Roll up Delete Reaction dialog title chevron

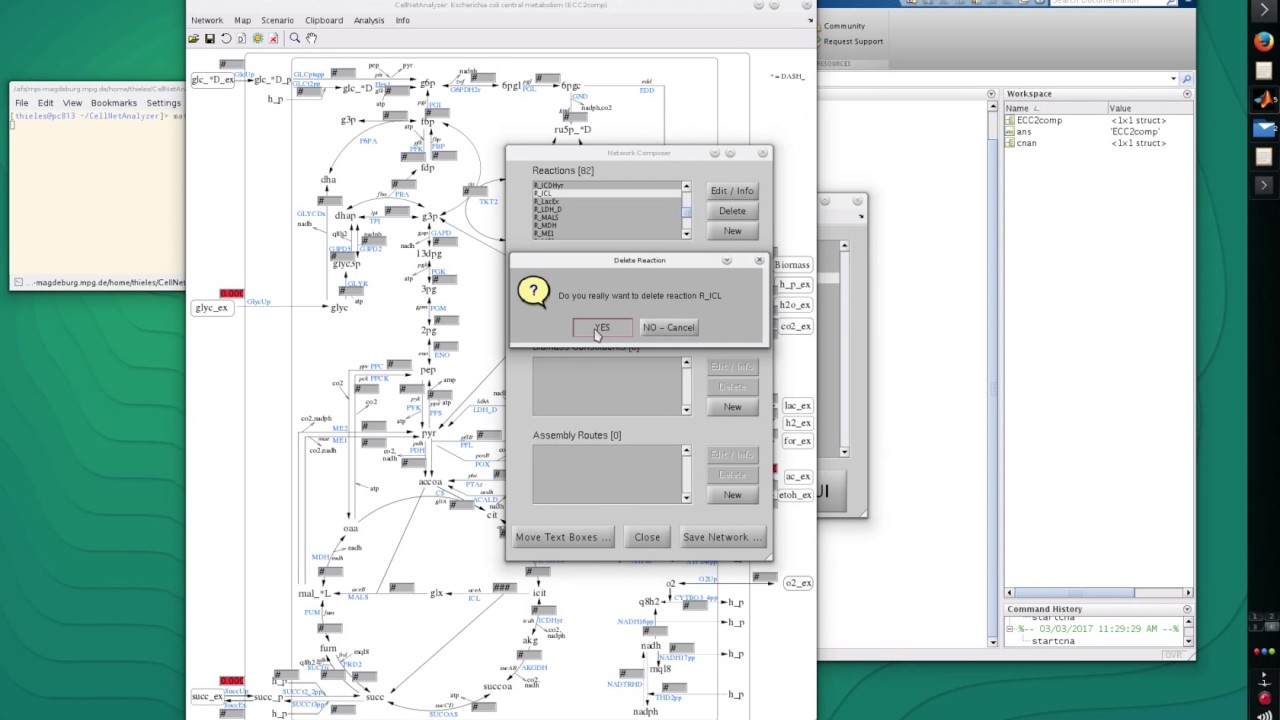[727, 260]
